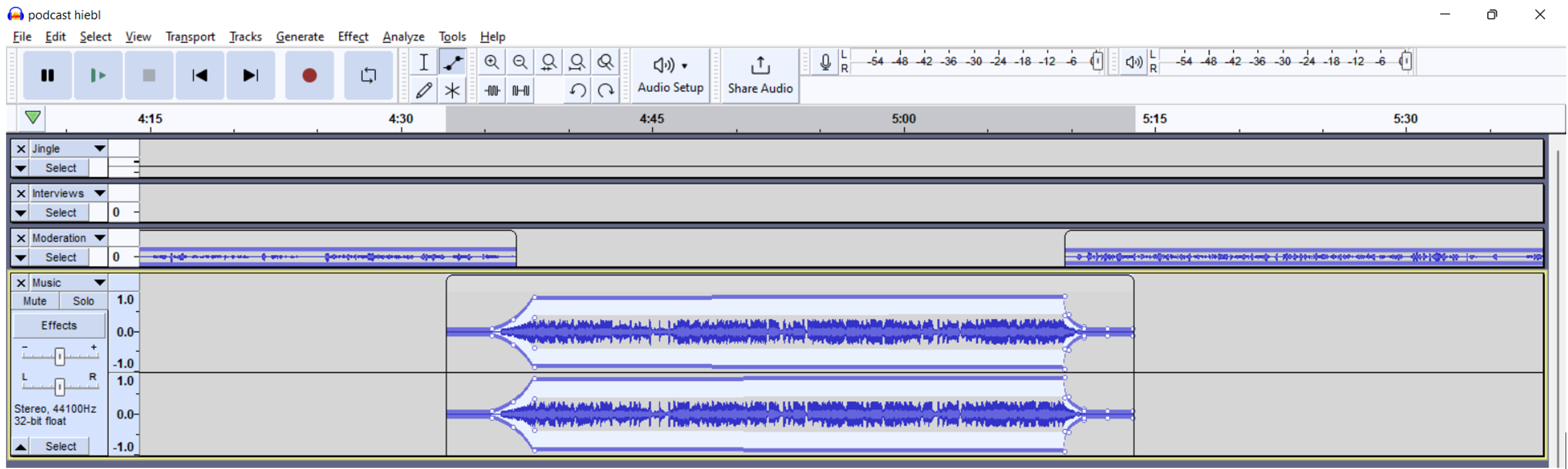Adjust the playback level slider knob
The width and height of the screenshot is (1568, 469).
[x=1406, y=62]
